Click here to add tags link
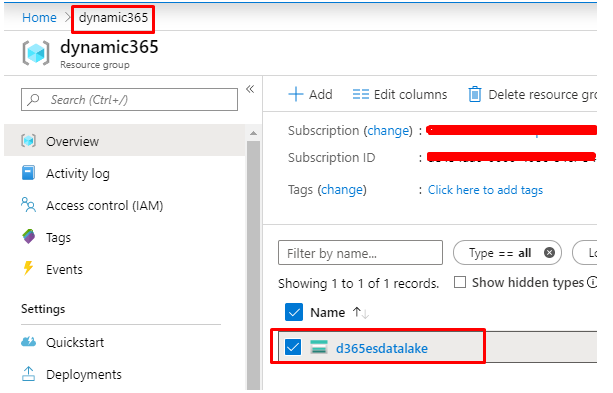The height and width of the screenshot is (393, 613). (485, 190)
